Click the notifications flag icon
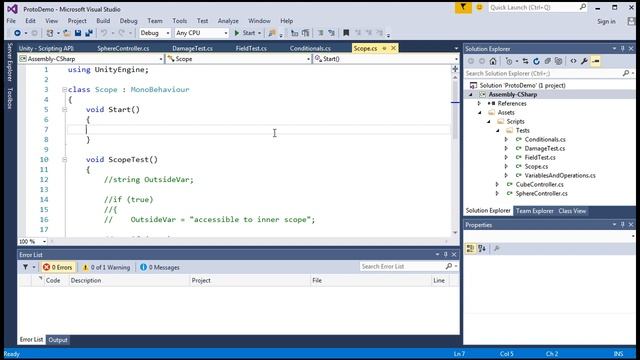Screen dimensions: 640x360 [463, 7]
